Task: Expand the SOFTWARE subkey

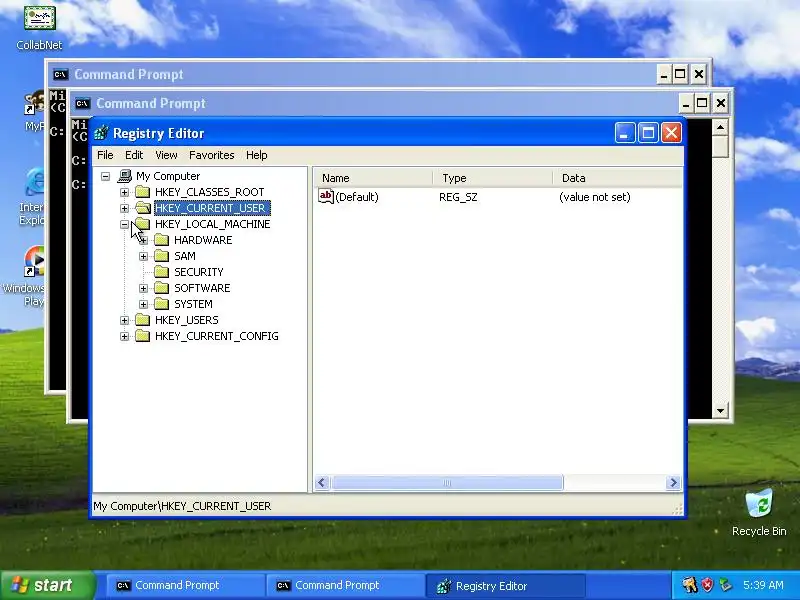Action: coord(143,288)
